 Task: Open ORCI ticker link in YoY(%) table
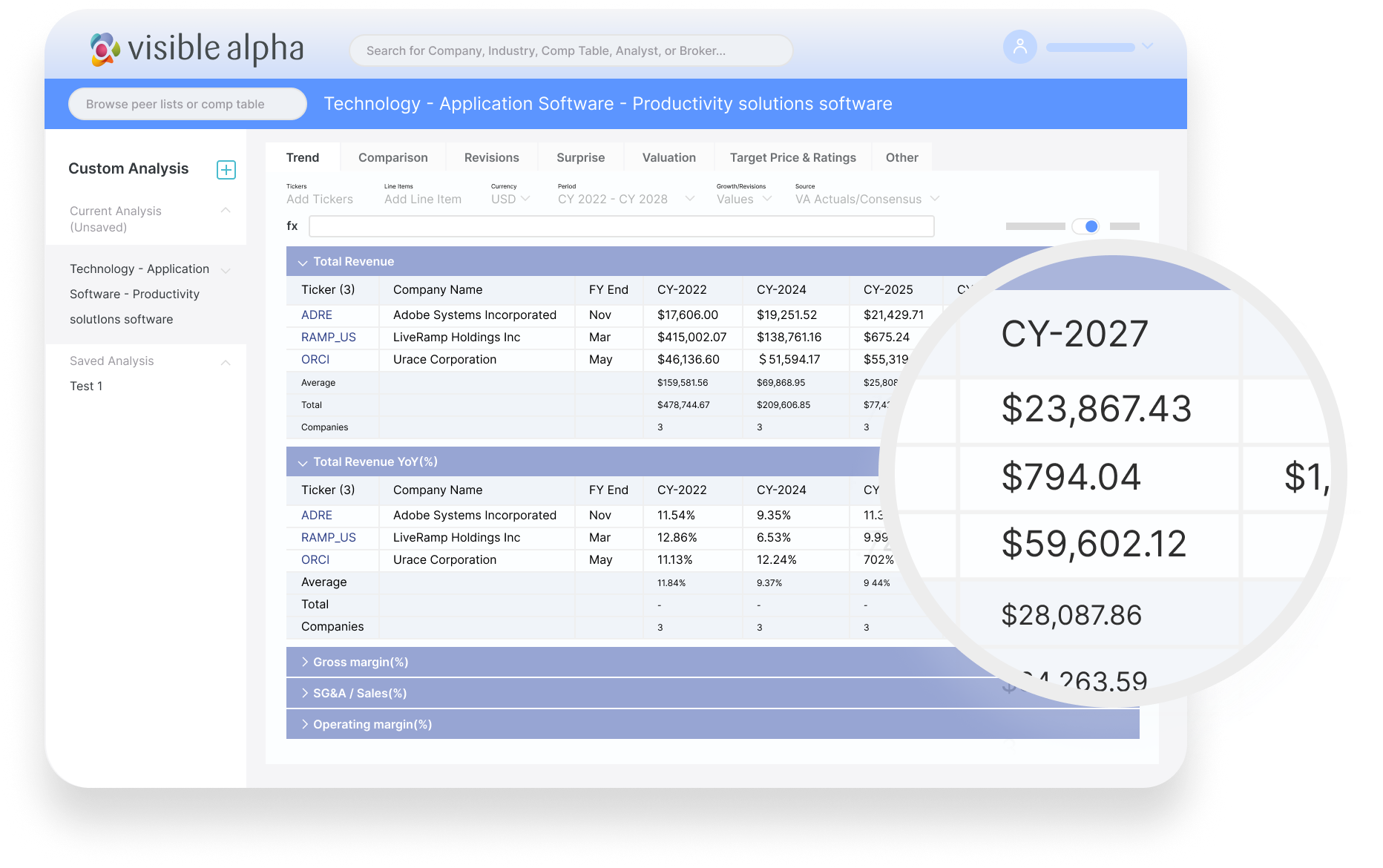pos(315,559)
